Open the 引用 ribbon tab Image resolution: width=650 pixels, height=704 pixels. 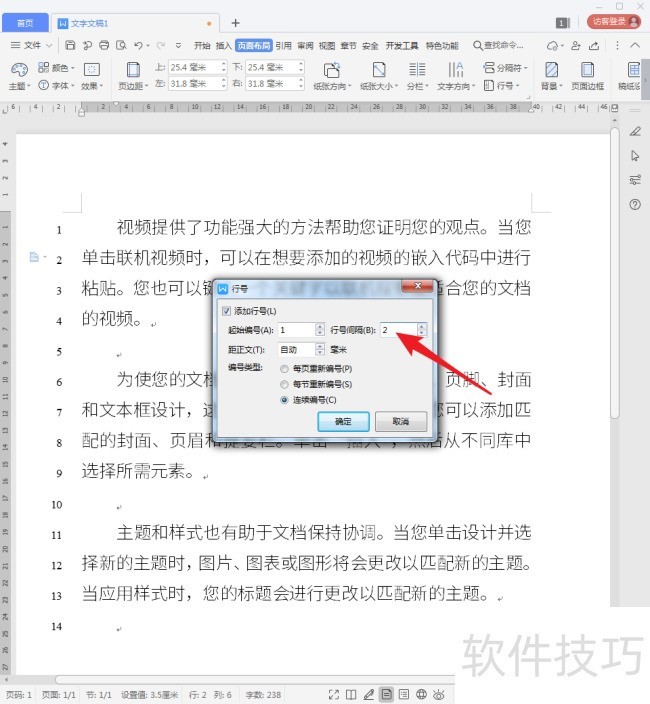(x=283, y=45)
